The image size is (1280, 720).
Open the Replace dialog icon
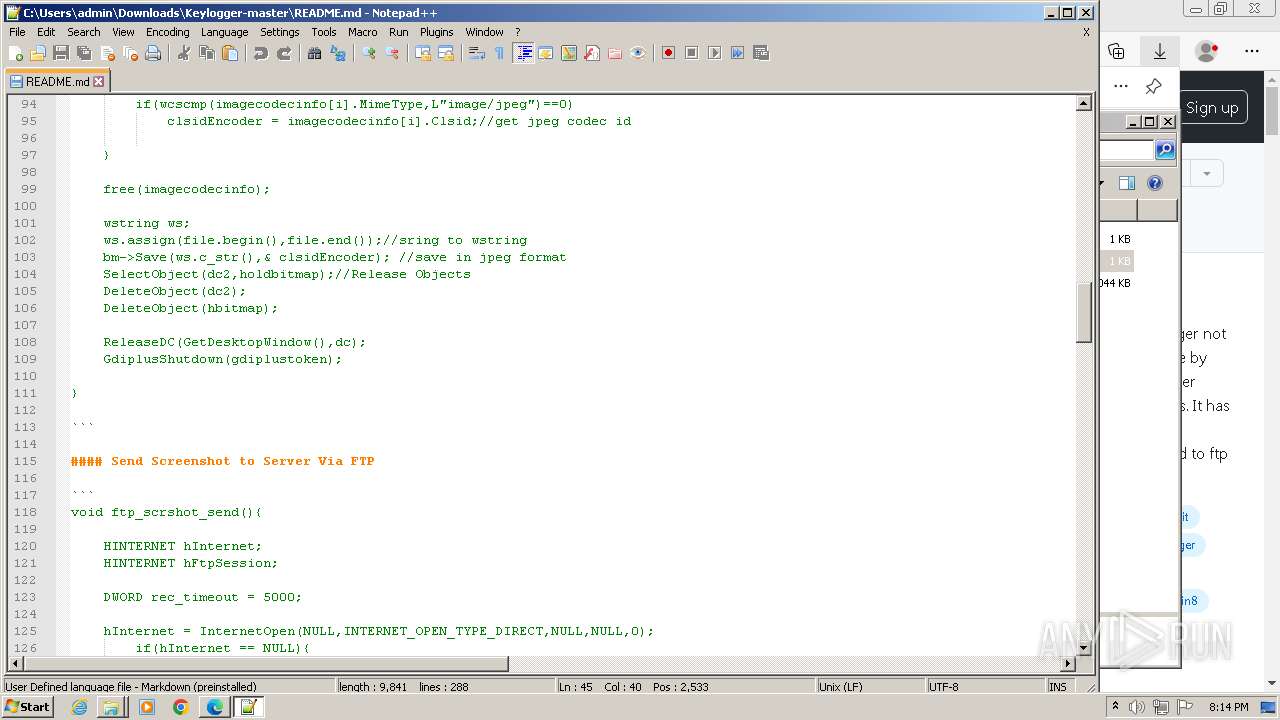coord(338,53)
